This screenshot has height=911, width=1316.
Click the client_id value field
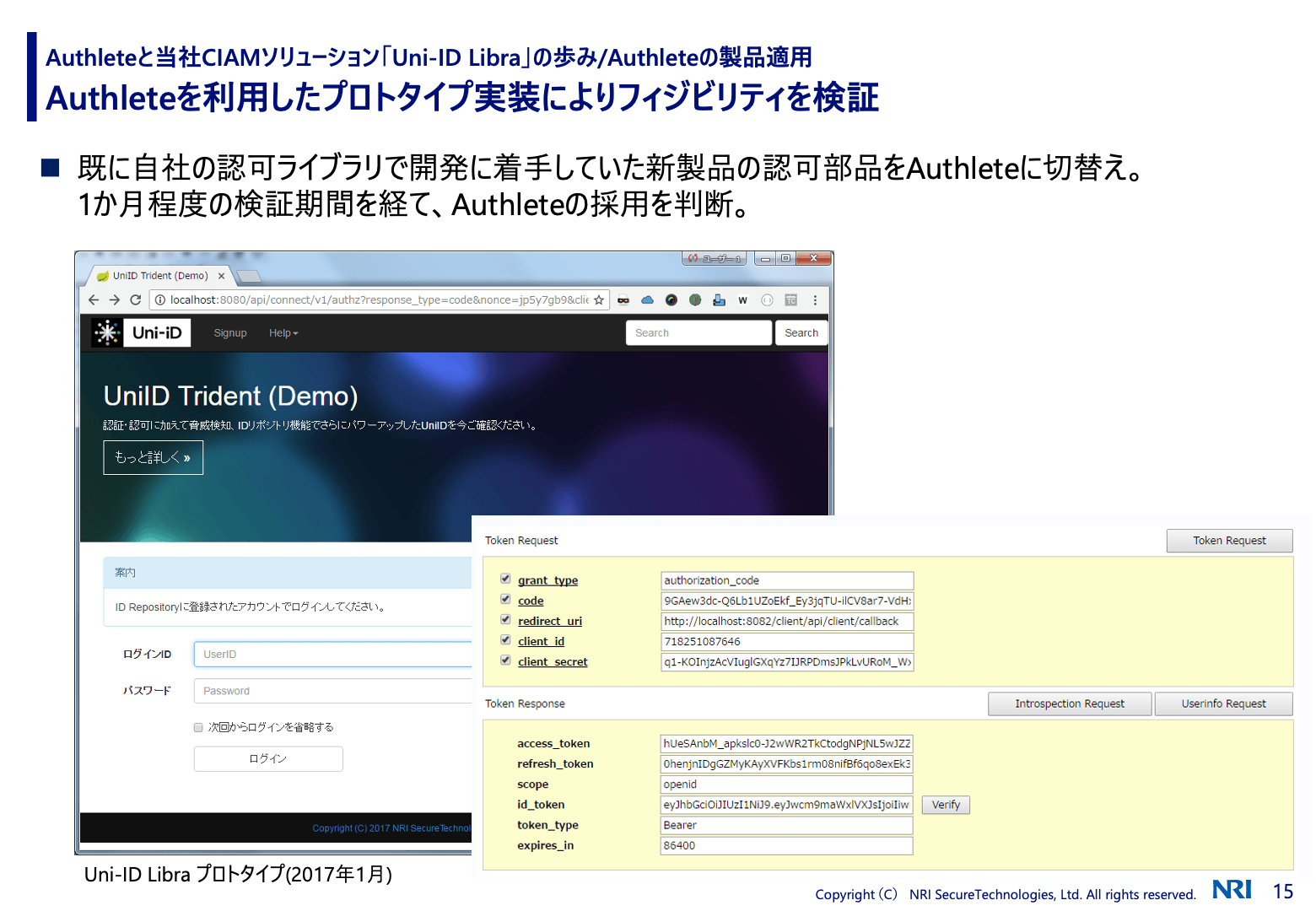[787, 641]
